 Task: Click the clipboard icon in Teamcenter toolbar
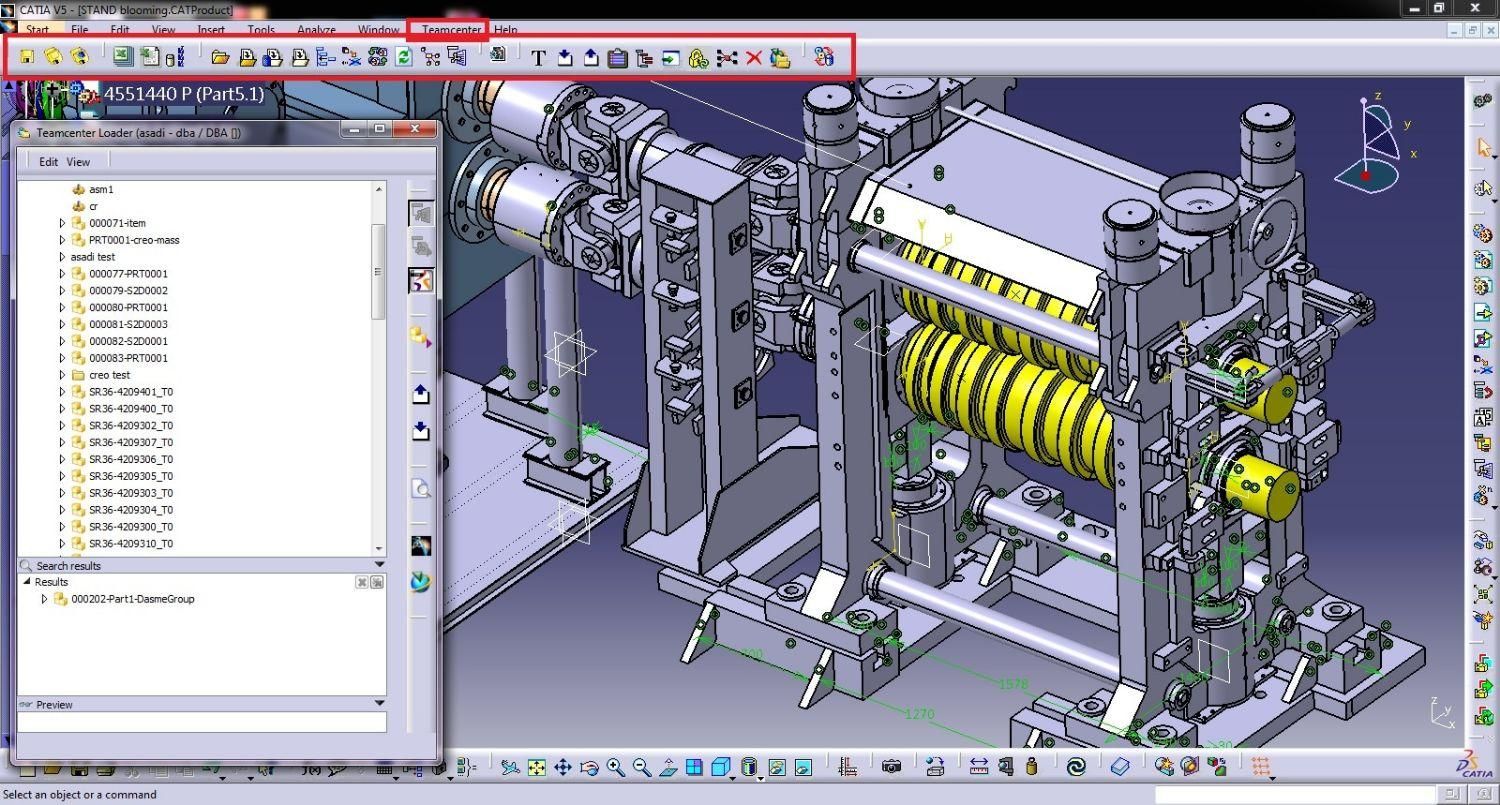tap(617, 58)
